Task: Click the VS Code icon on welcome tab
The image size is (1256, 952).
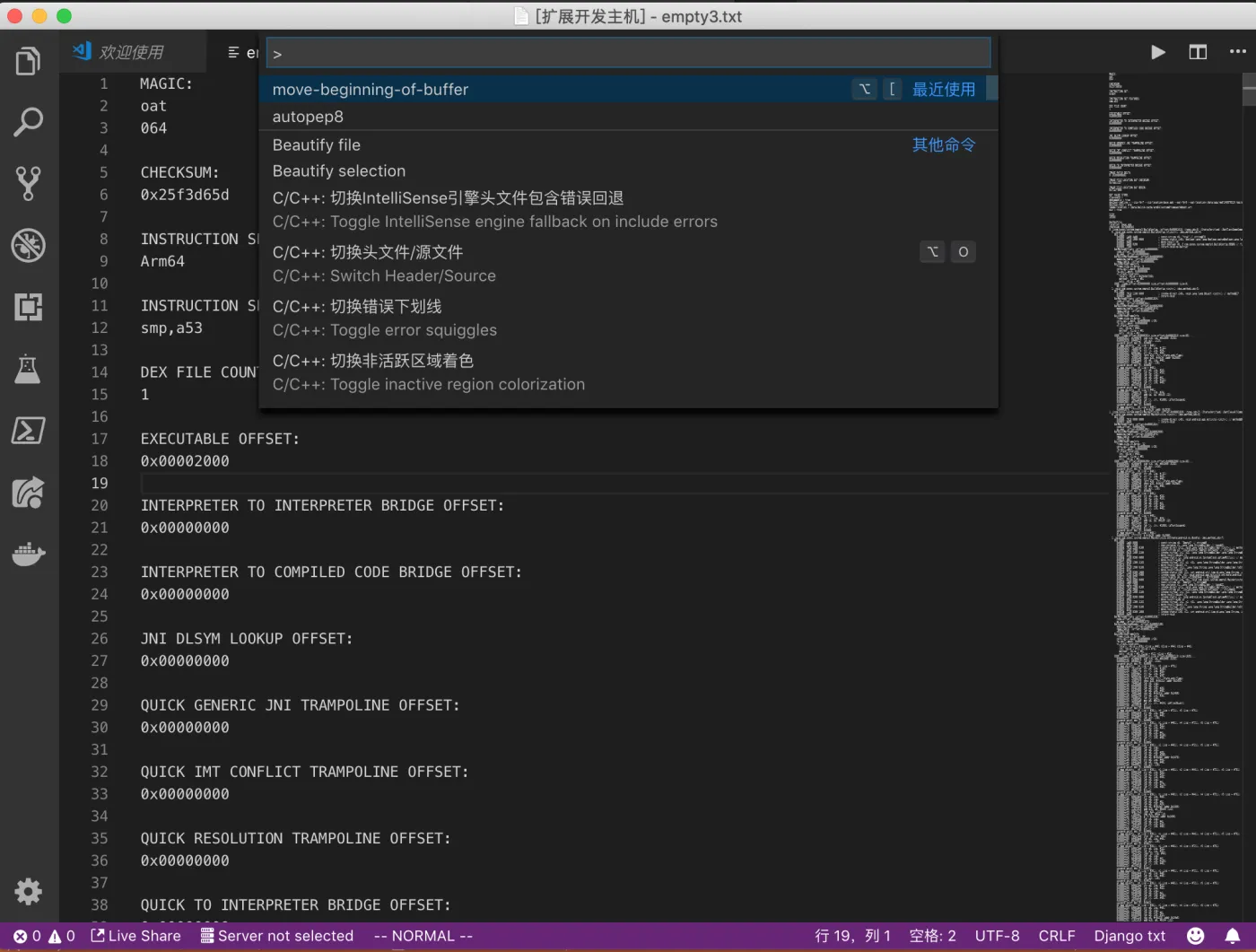Action: coord(83,51)
